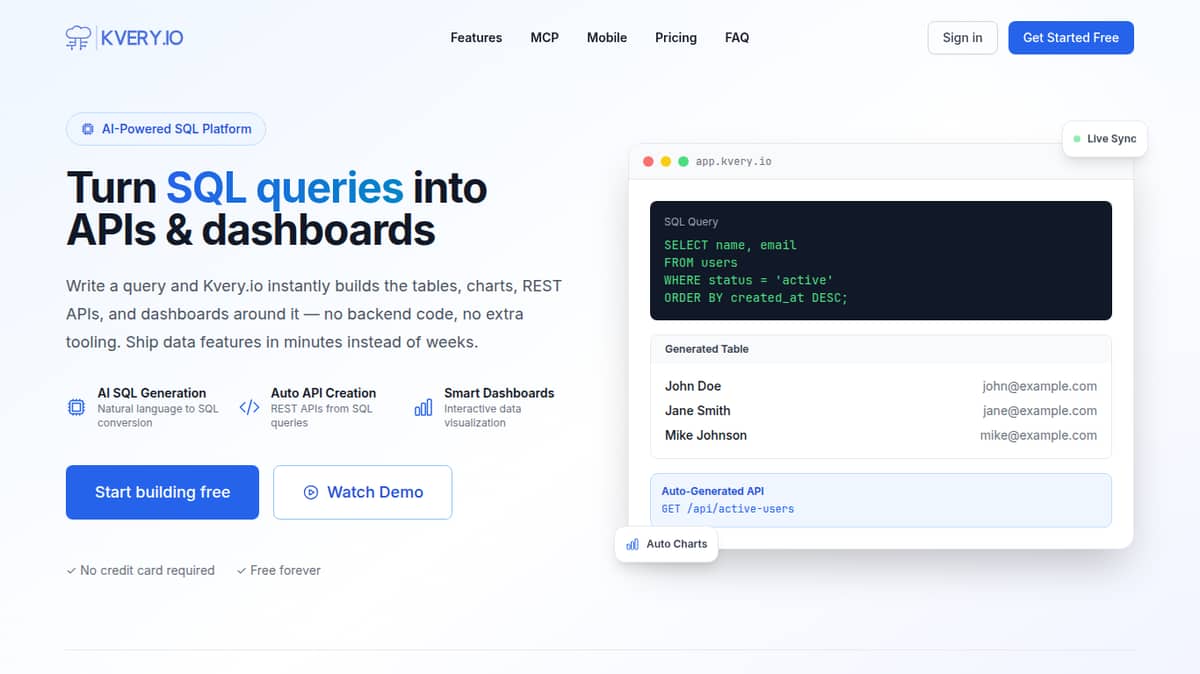Click the Kvery.io cloud logo icon
1200x674 pixels.
point(78,38)
